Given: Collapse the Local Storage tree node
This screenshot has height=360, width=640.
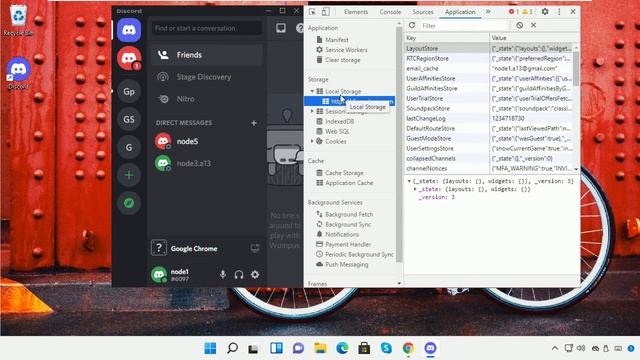Looking at the screenshot, I should click(x=312, y=91).
